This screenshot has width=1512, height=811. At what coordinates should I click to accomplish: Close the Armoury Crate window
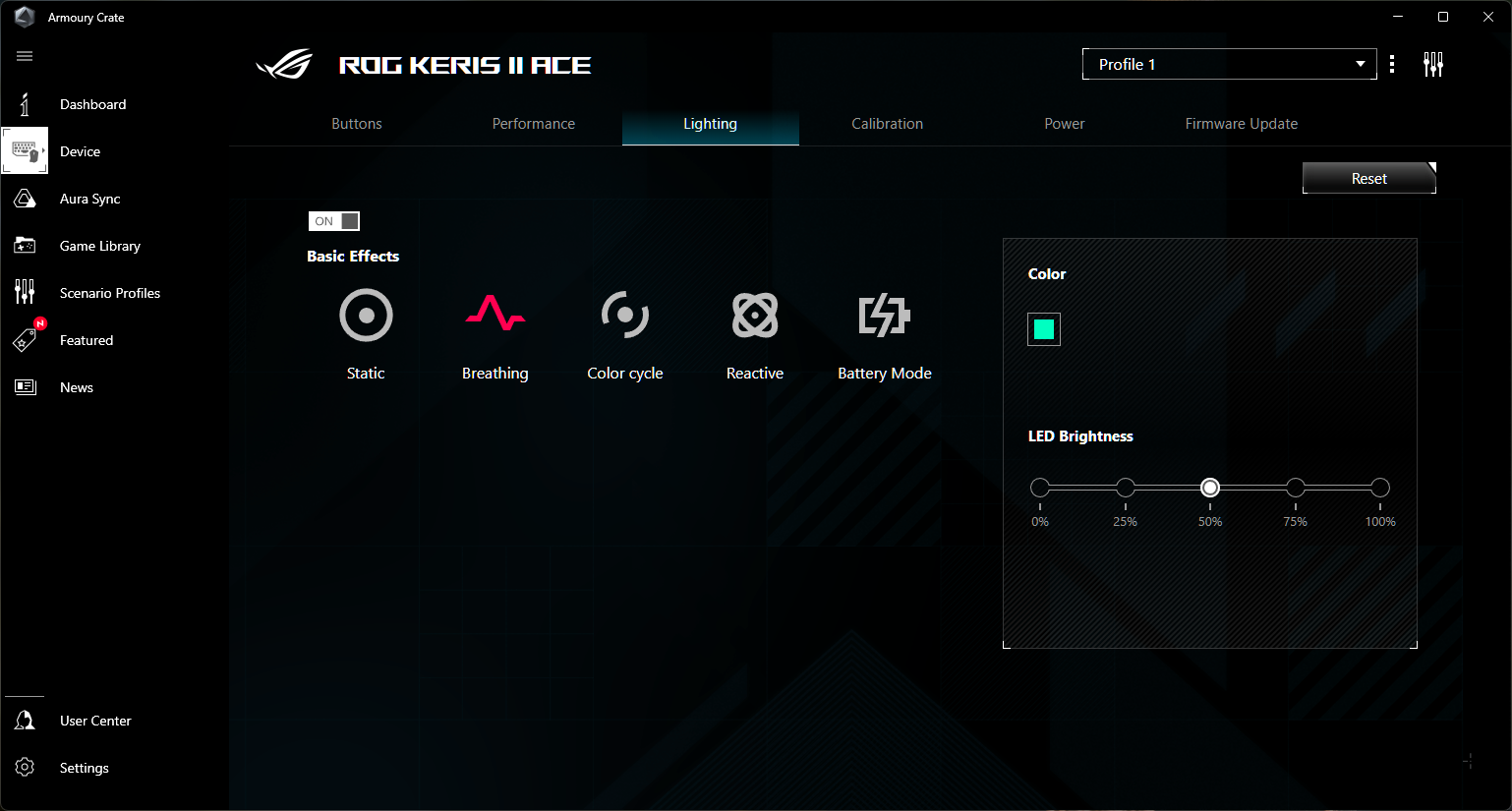pyautogui.click(x=1488, y=17)
